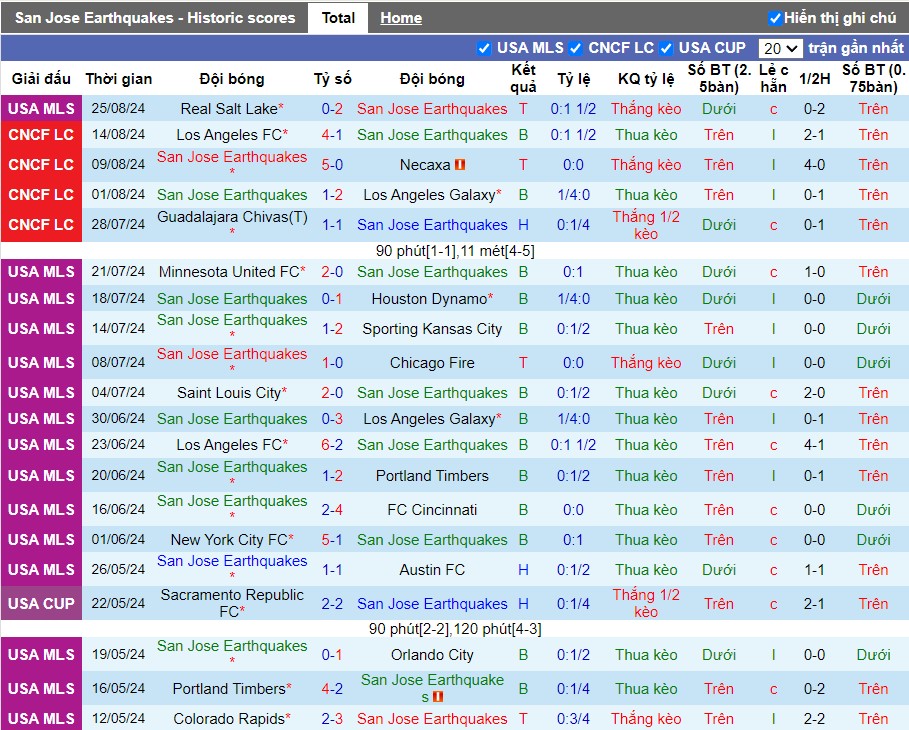Click the red card icon next to Necaxa
The image size is (909, 730).
click(x=460, y=165)
